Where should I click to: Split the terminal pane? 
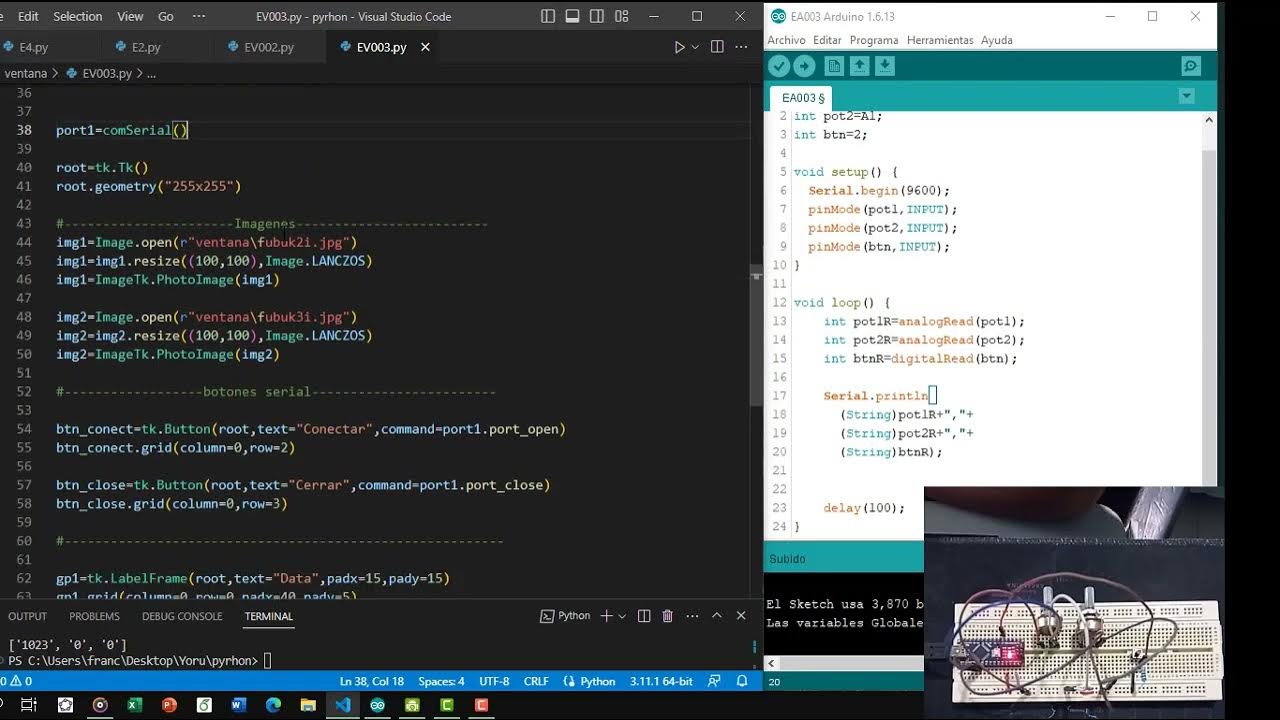644,616
